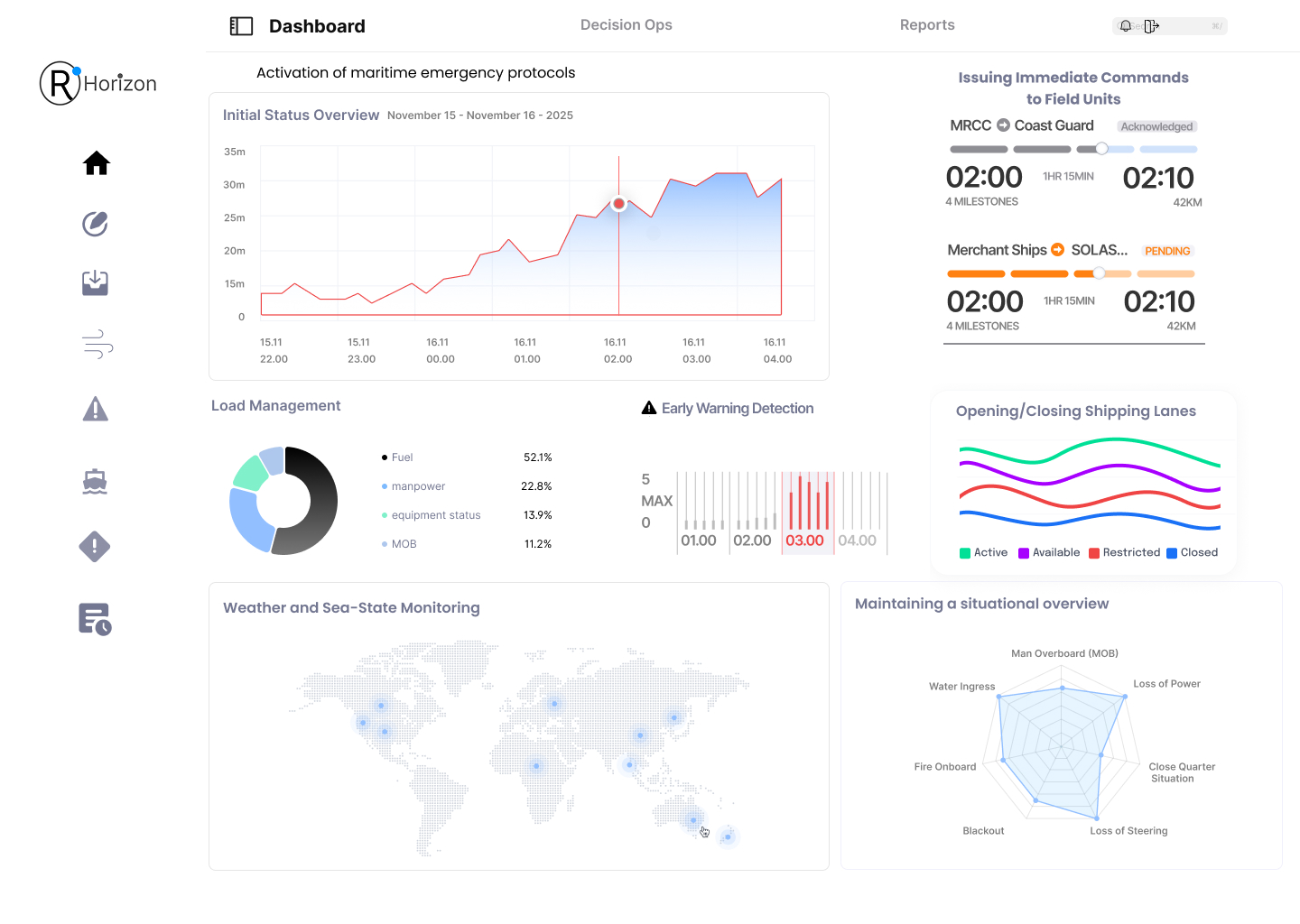The height and width of the screenshot is (924, 1300).
Task: Select the wind weather sidebar icon
Action: (97, 345)
